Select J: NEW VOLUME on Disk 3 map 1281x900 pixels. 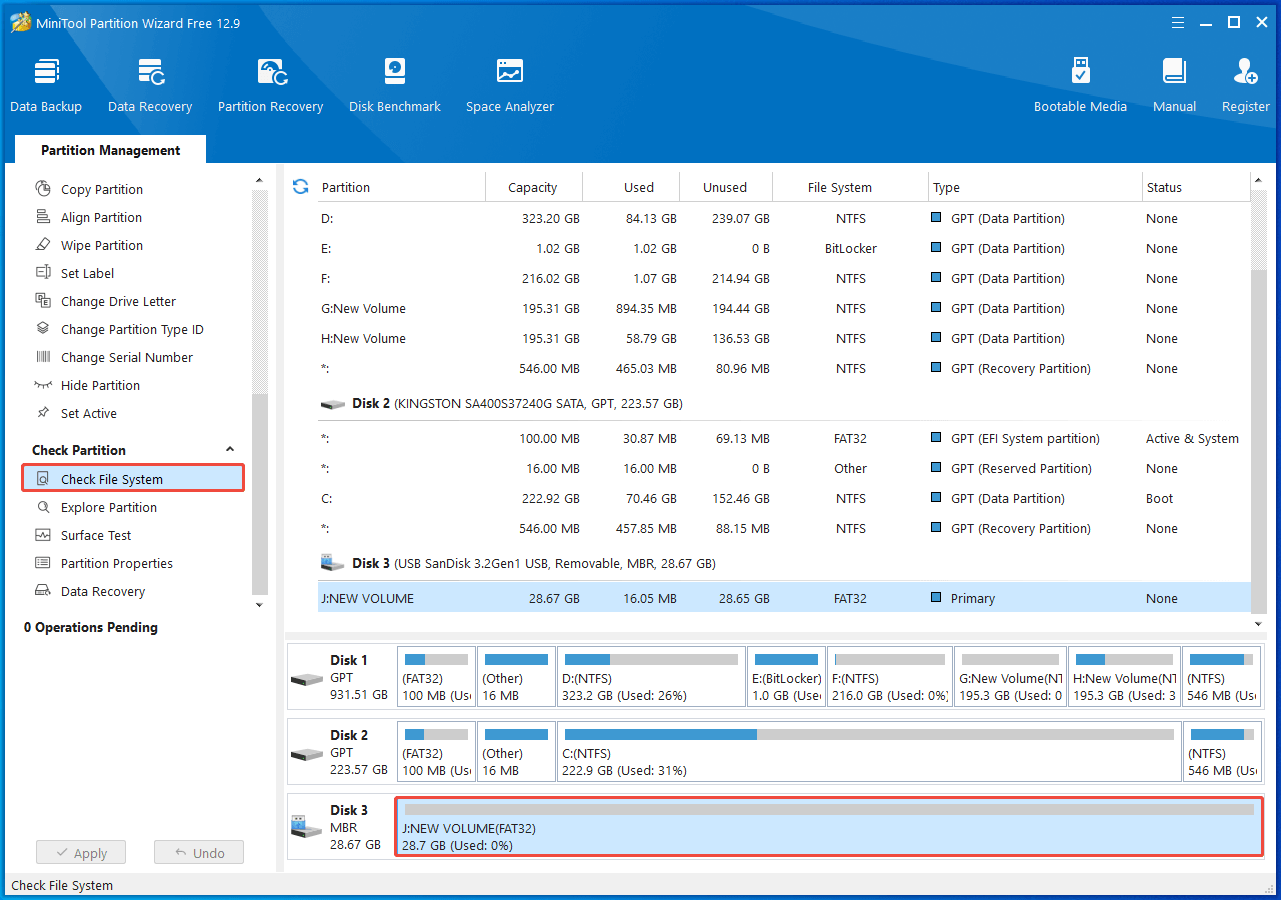(x=829, y=827)
